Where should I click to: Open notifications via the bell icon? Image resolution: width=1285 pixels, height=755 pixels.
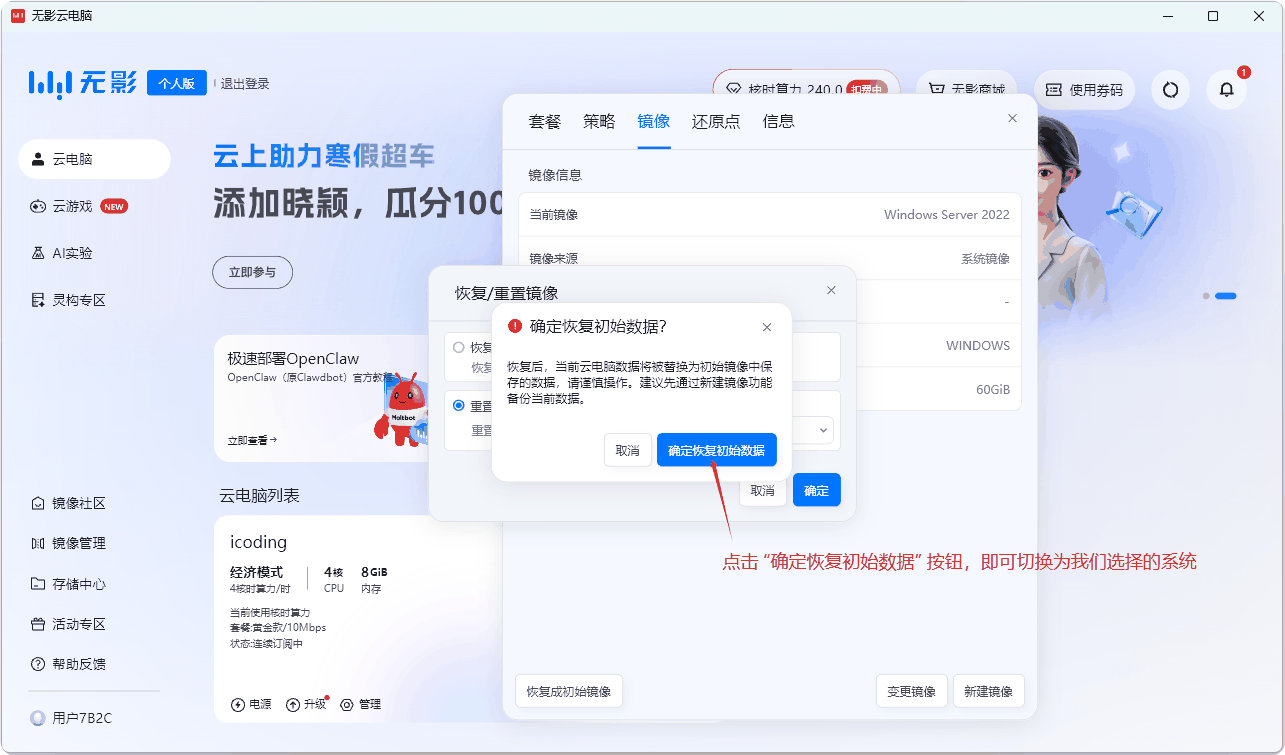(x=1227, y=90)
